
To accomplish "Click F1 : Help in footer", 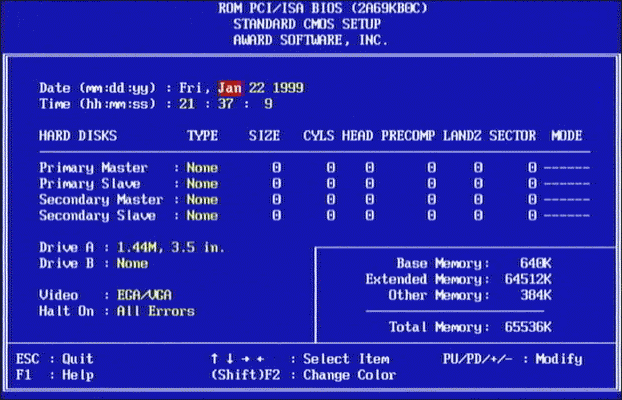I will (x=55, y=375).
